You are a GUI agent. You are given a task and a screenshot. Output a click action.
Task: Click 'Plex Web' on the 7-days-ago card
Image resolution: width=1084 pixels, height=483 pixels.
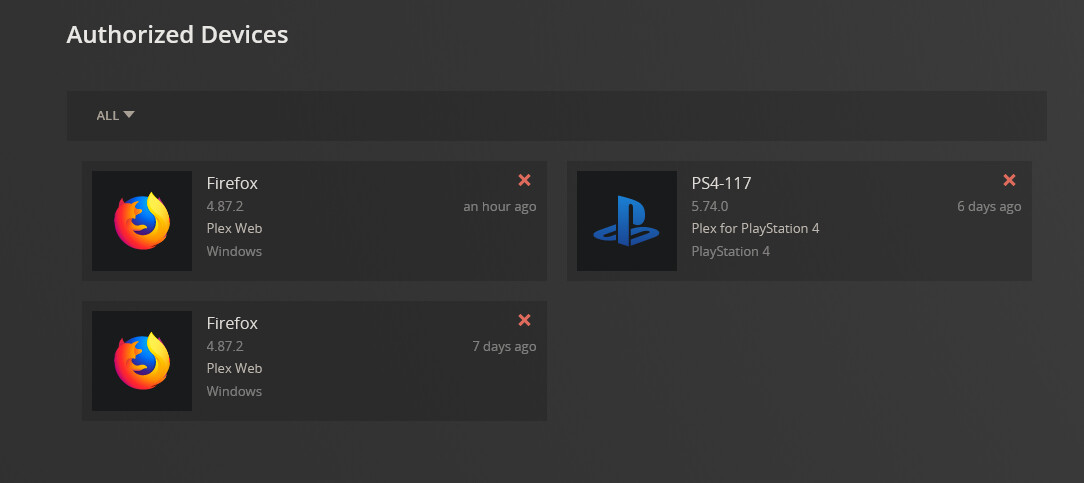pyautogui.click(x=234, y=368)
